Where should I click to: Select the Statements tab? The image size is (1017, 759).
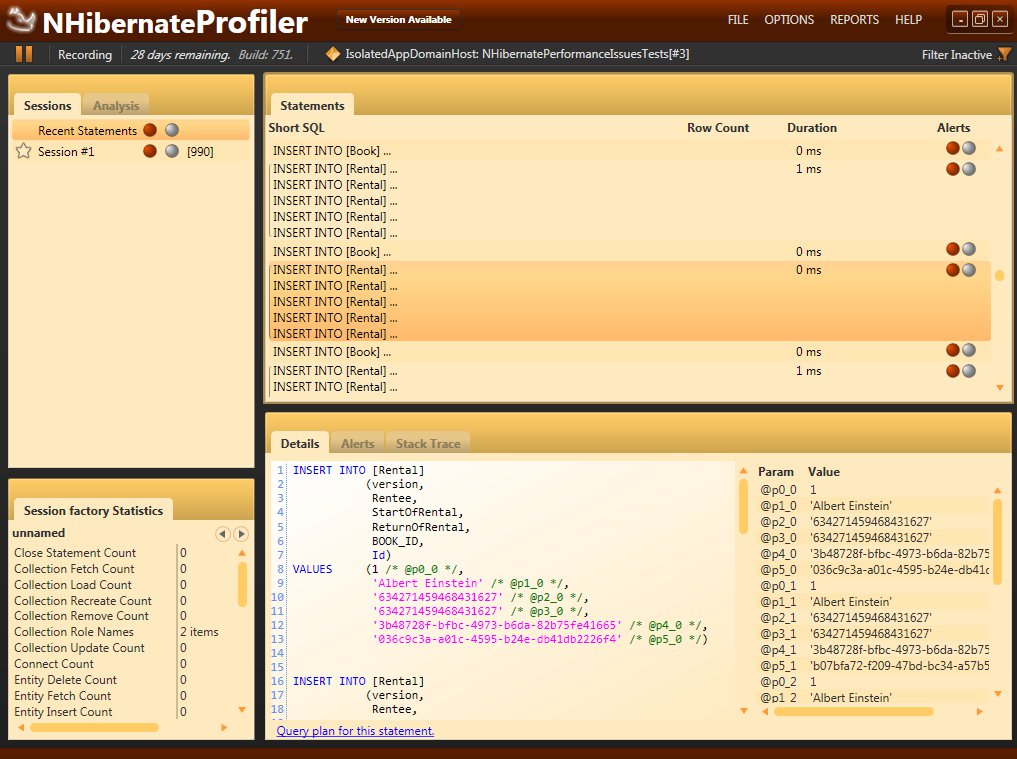click(312, 105)
